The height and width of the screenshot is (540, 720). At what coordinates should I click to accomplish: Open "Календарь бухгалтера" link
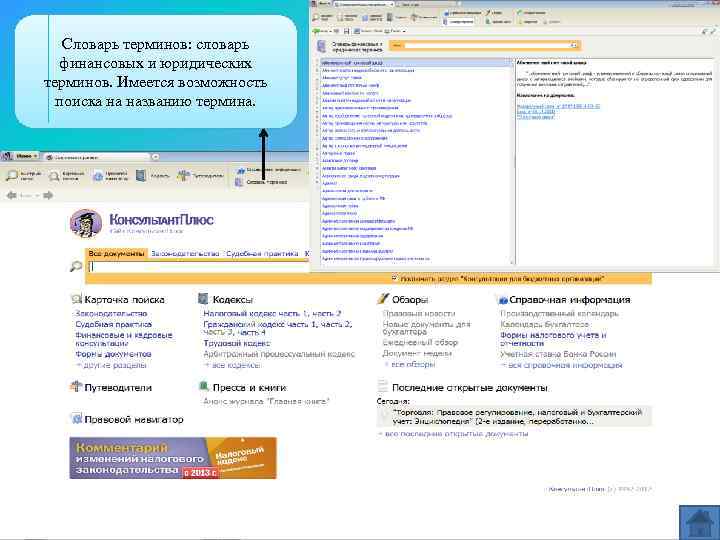click(x=544, y=325)
